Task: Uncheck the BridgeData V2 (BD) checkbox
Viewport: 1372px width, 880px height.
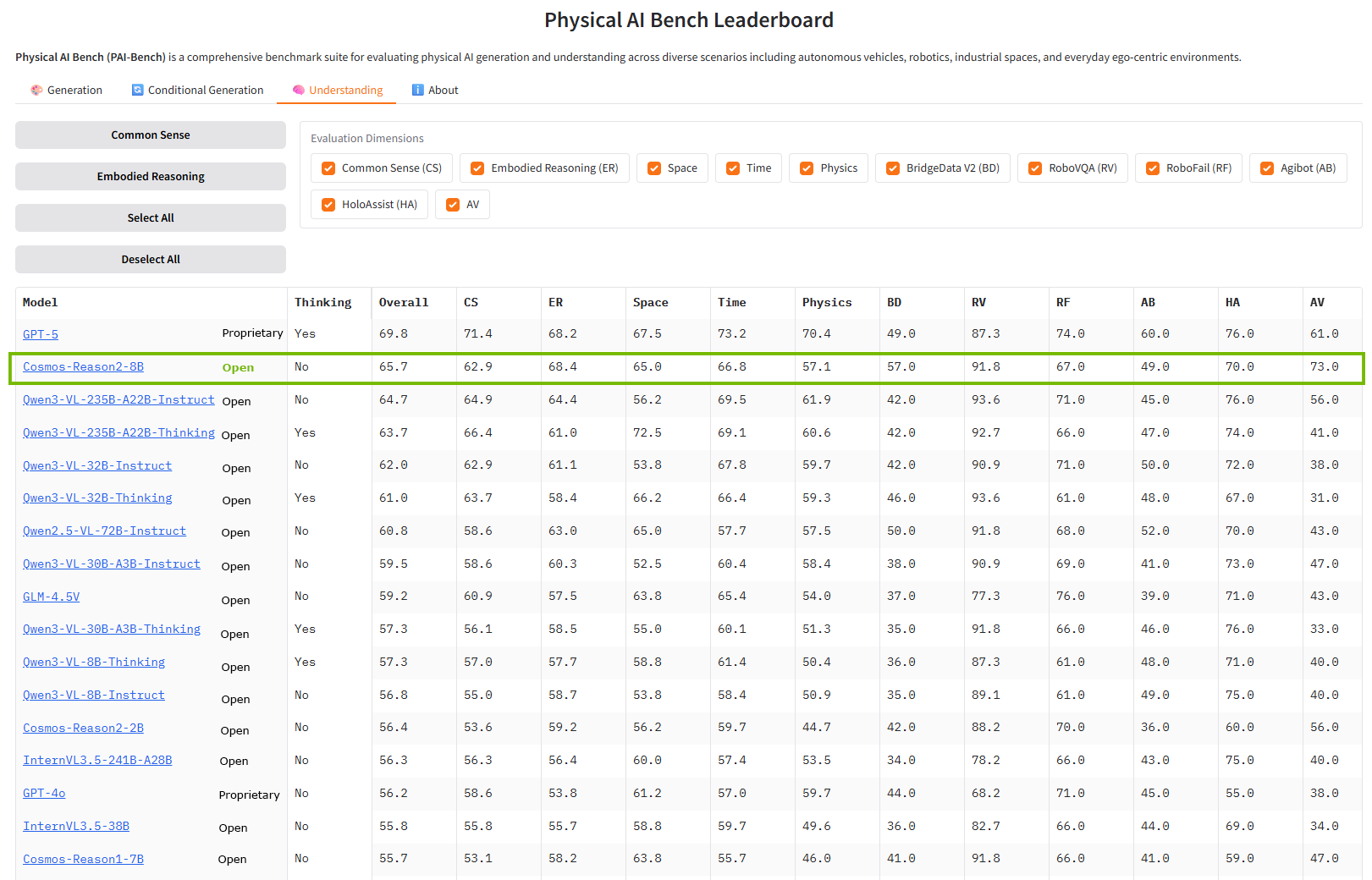Action: [x=893, y=168]
